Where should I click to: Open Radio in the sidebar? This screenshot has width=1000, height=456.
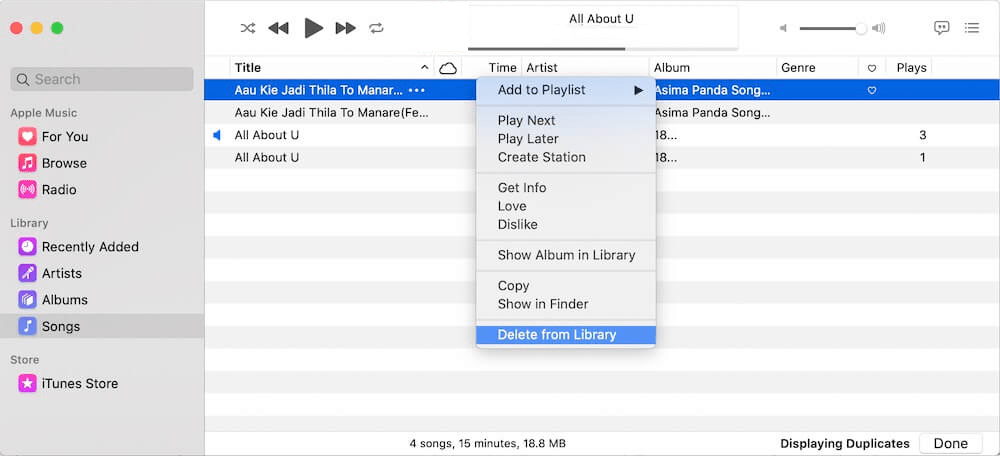pyautogui.click(x=59, y=190)
